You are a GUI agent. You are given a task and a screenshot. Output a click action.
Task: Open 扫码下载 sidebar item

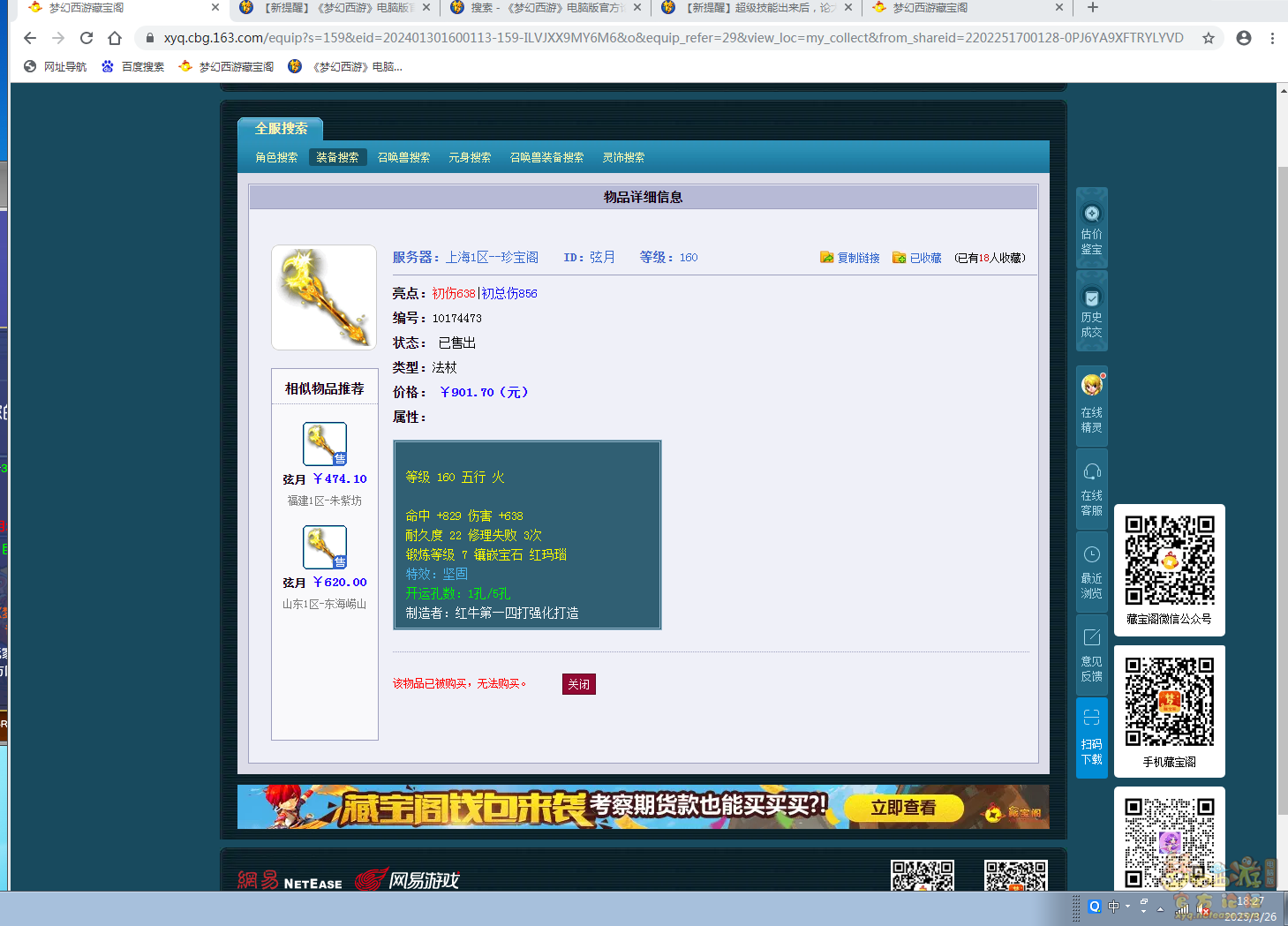[1091, 738]
